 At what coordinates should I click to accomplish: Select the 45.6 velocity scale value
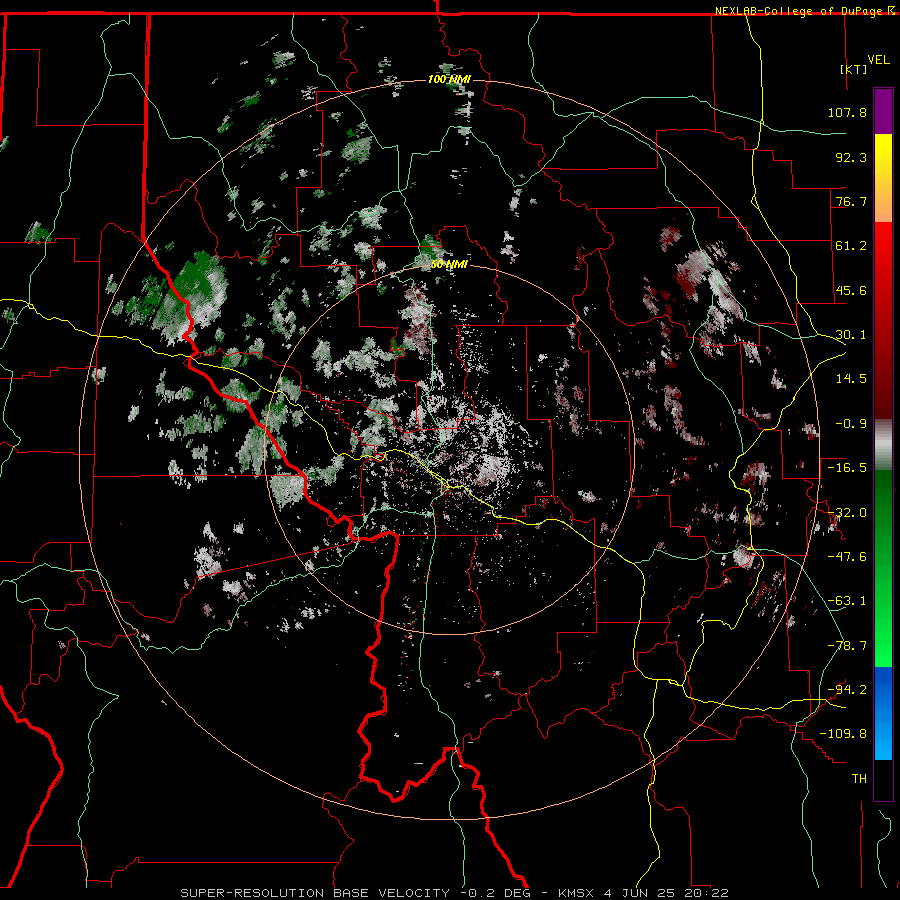click(851, 290)
